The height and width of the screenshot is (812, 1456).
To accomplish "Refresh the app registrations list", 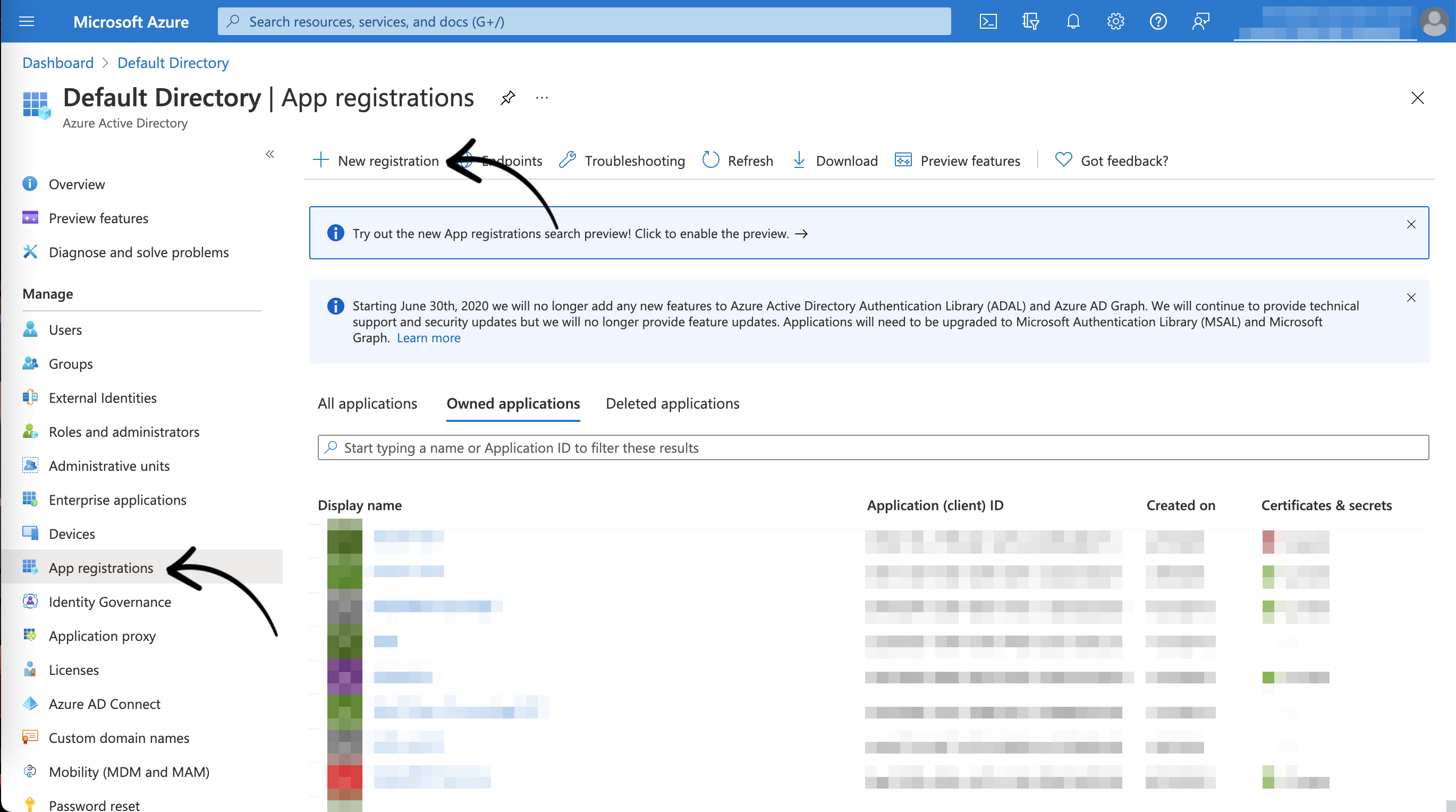I will point(738,160).
